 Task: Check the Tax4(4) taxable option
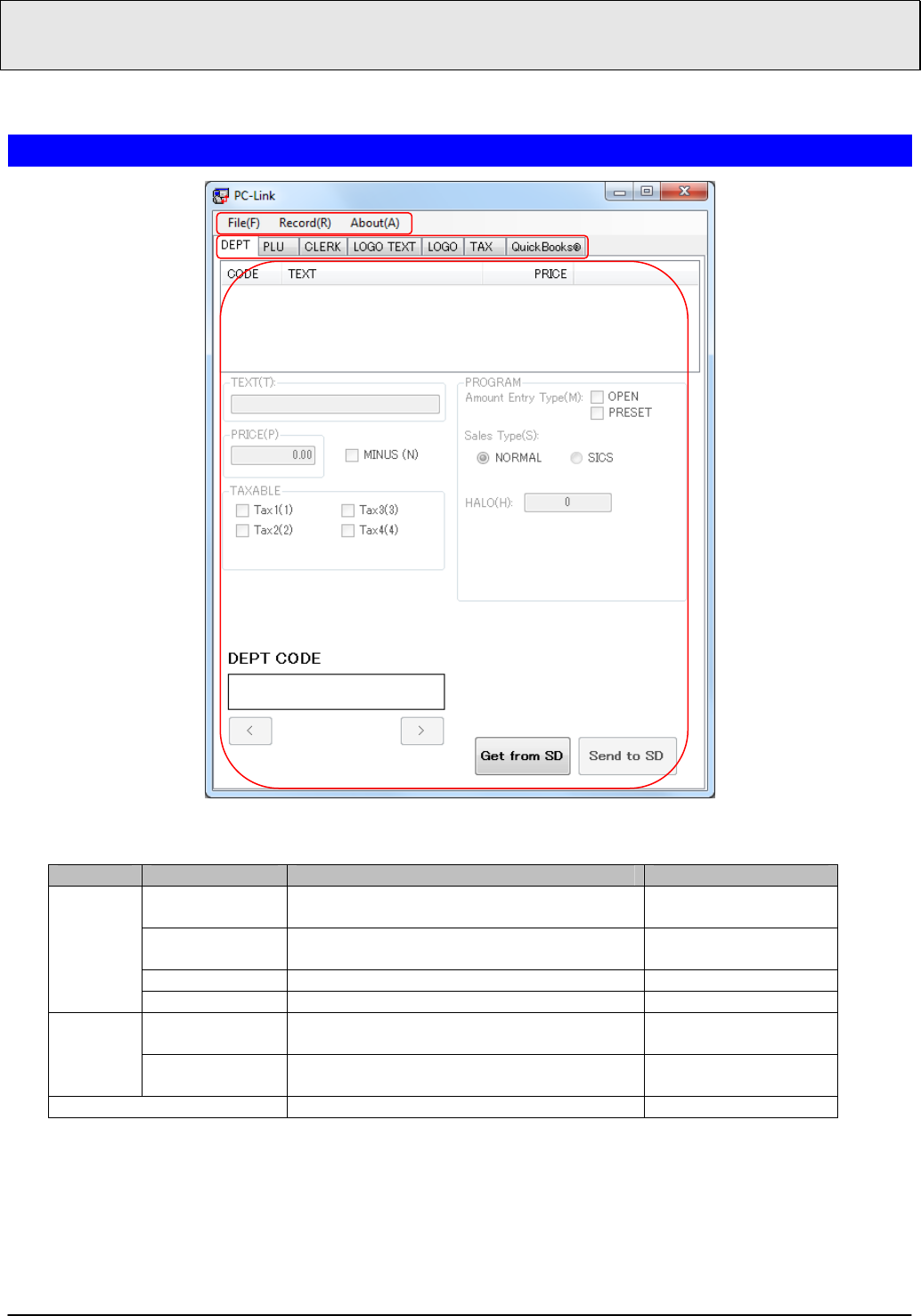[347, 530]
